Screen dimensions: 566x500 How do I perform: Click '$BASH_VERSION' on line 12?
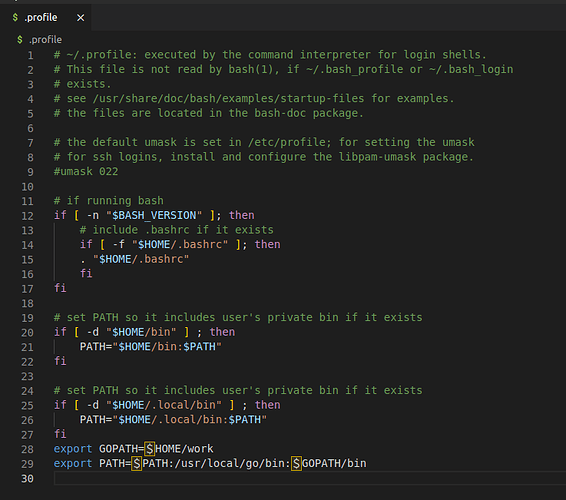[154, 216]
